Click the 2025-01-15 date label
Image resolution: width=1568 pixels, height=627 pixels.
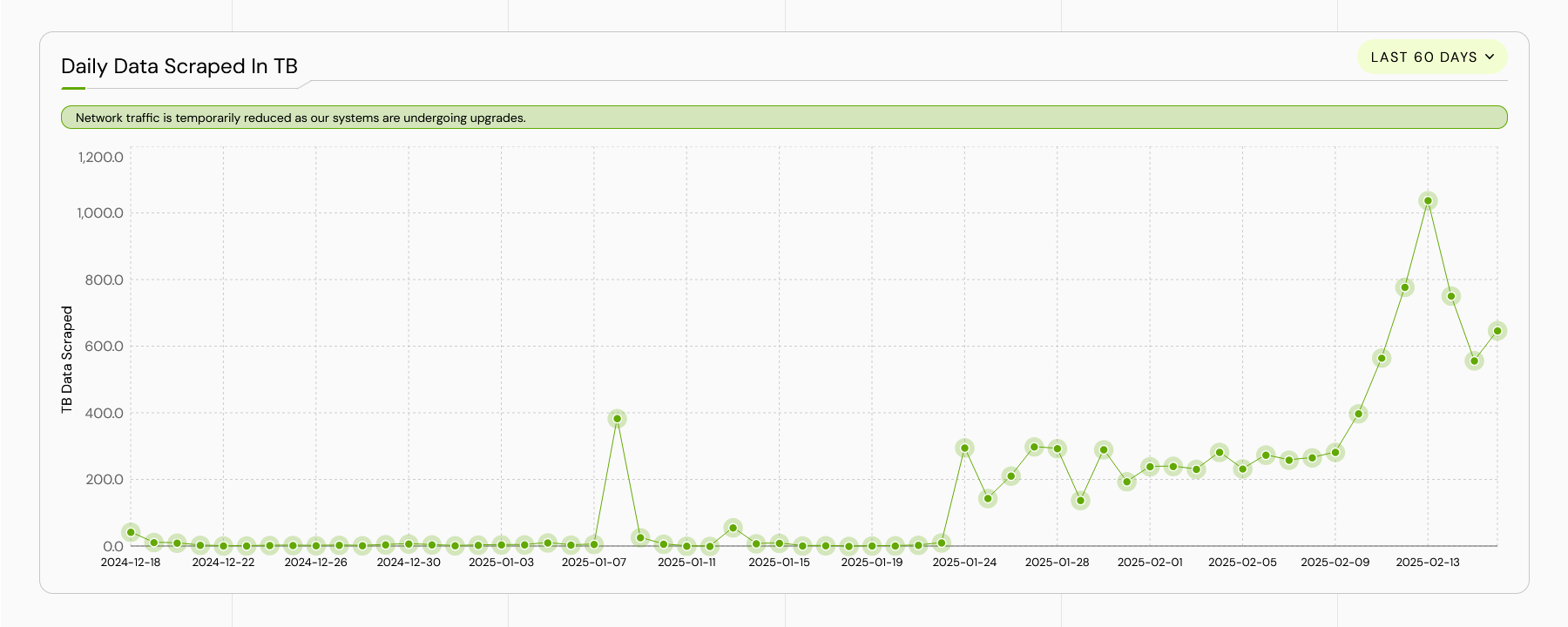[779, 563]
